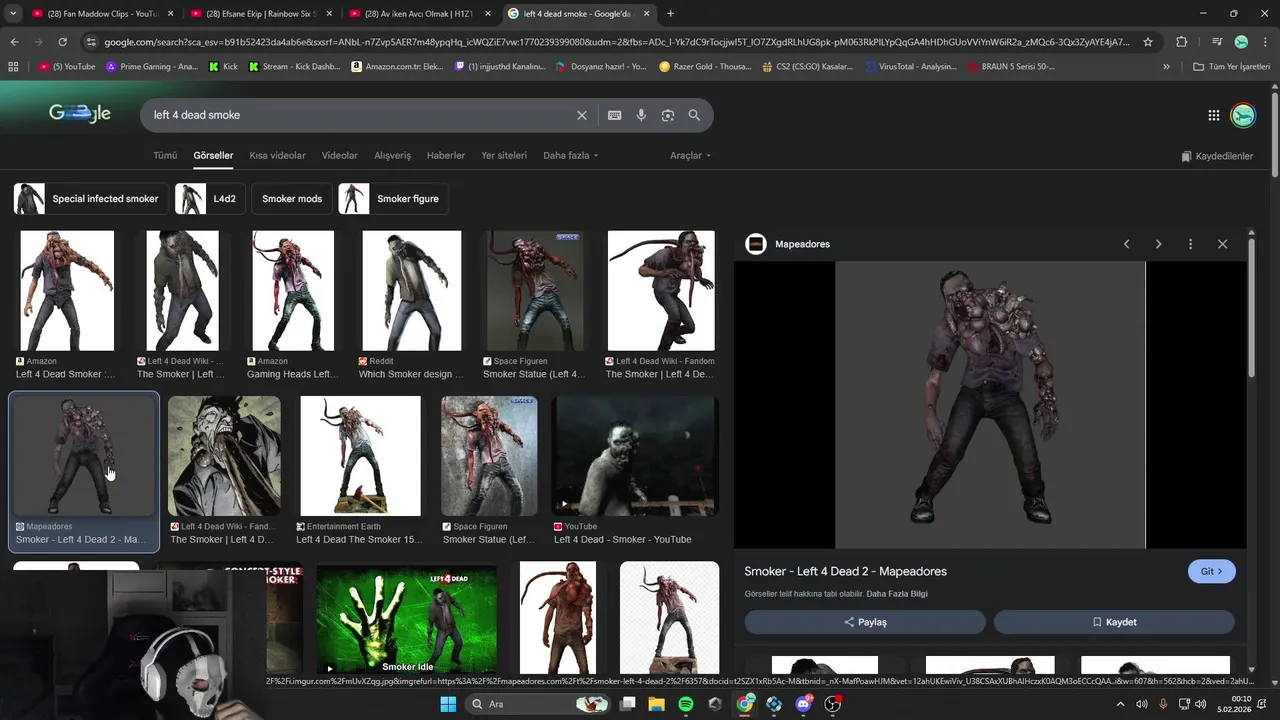The height and width of the screenshot is (720, 1280).
Task: Click the browser address bar
Action: click(616, 42)
